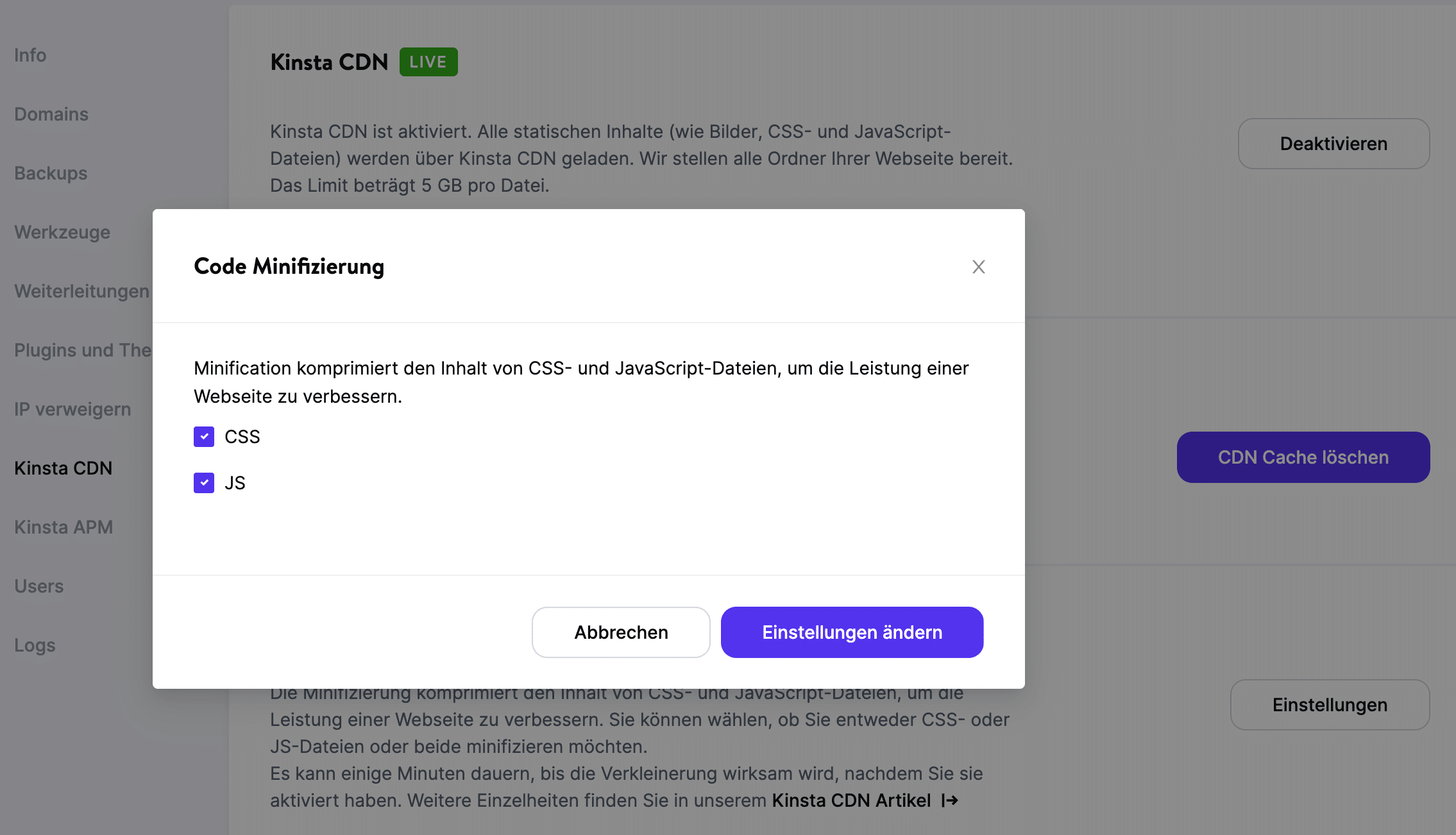Enable the CSS minification checkbox
Viewport: 1456px width, 835px height.
coord(203,437)
